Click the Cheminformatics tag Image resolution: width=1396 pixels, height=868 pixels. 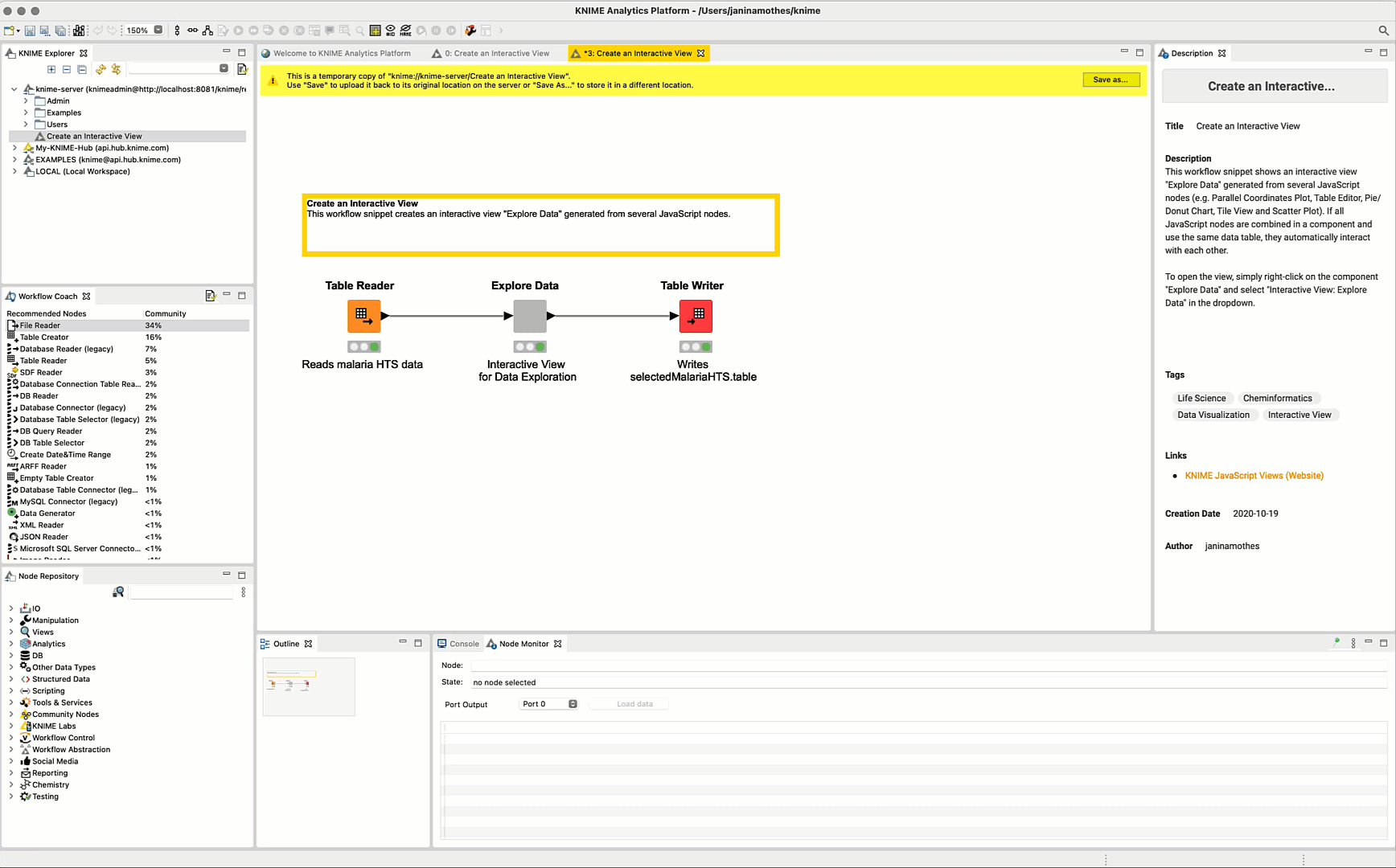[x=1277, y=398]
